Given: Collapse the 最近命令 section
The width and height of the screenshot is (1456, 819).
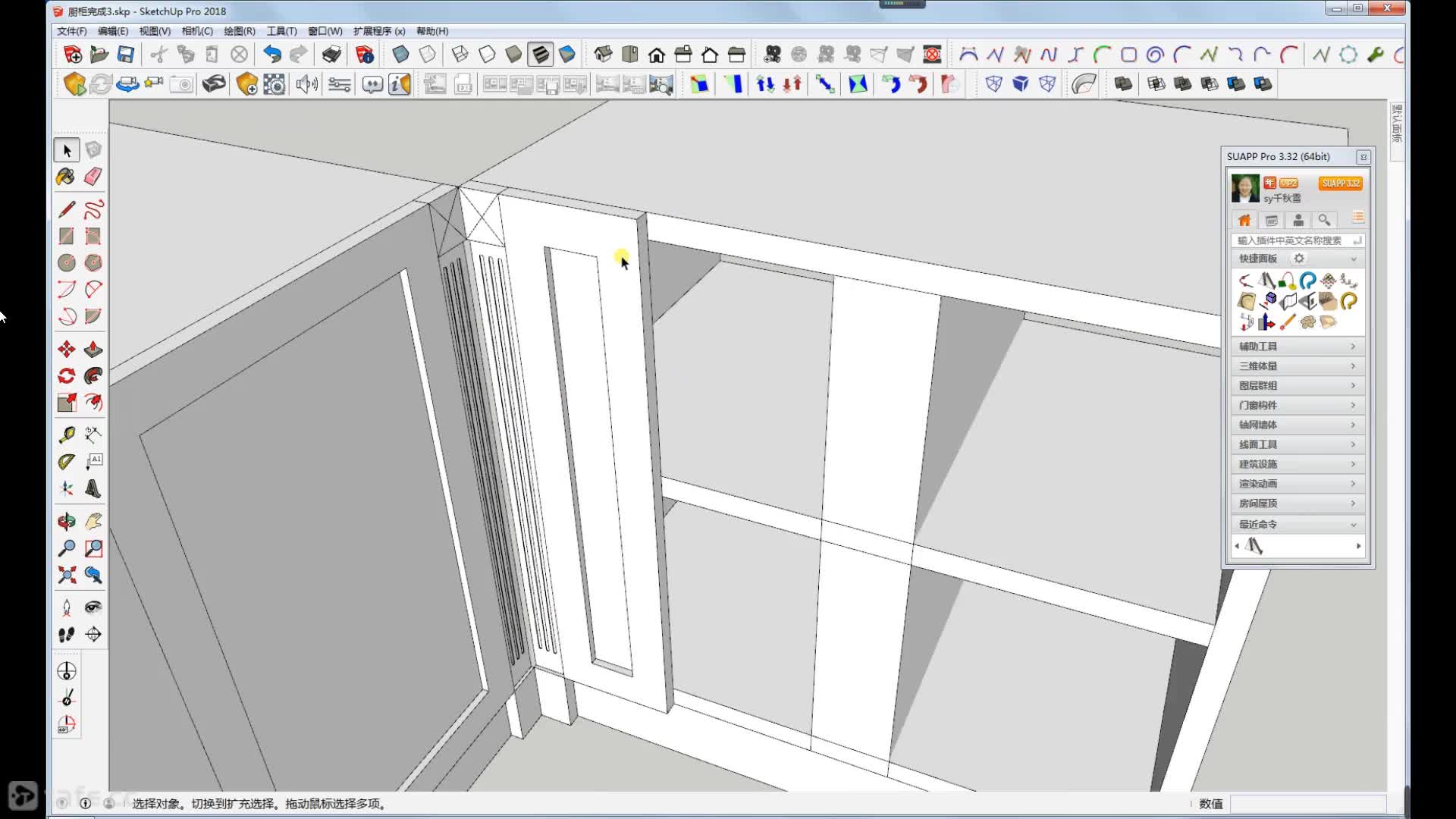Looking at the screenshot, I should [x=1298, y=524].
